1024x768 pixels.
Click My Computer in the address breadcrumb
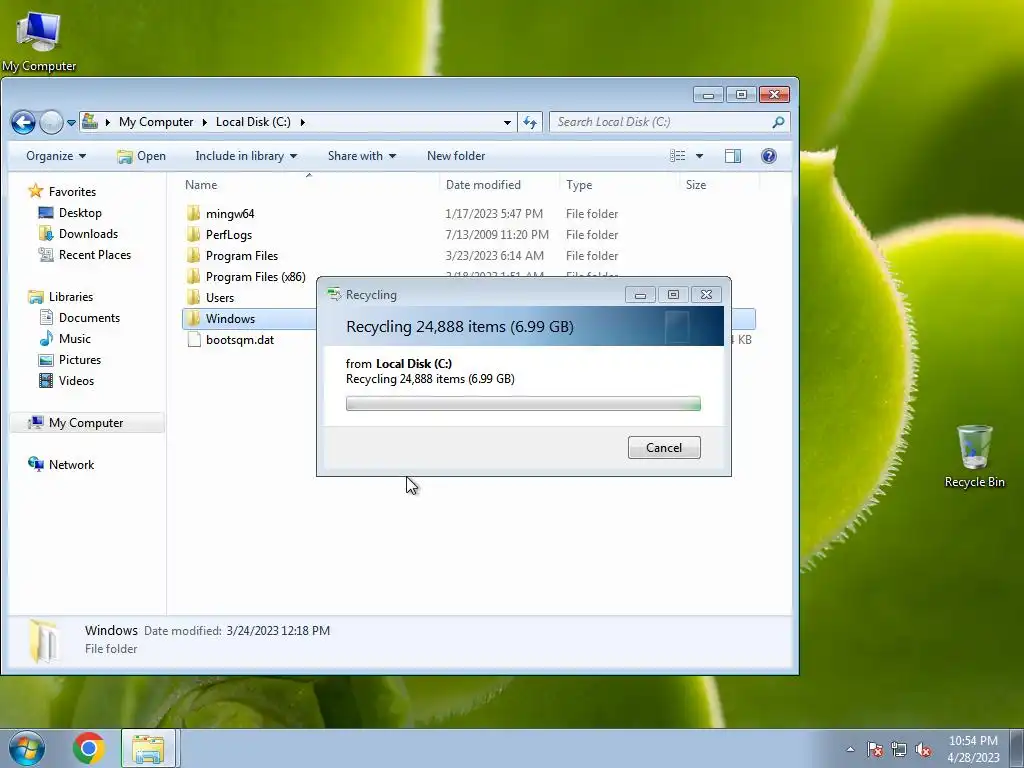point(156,122)
